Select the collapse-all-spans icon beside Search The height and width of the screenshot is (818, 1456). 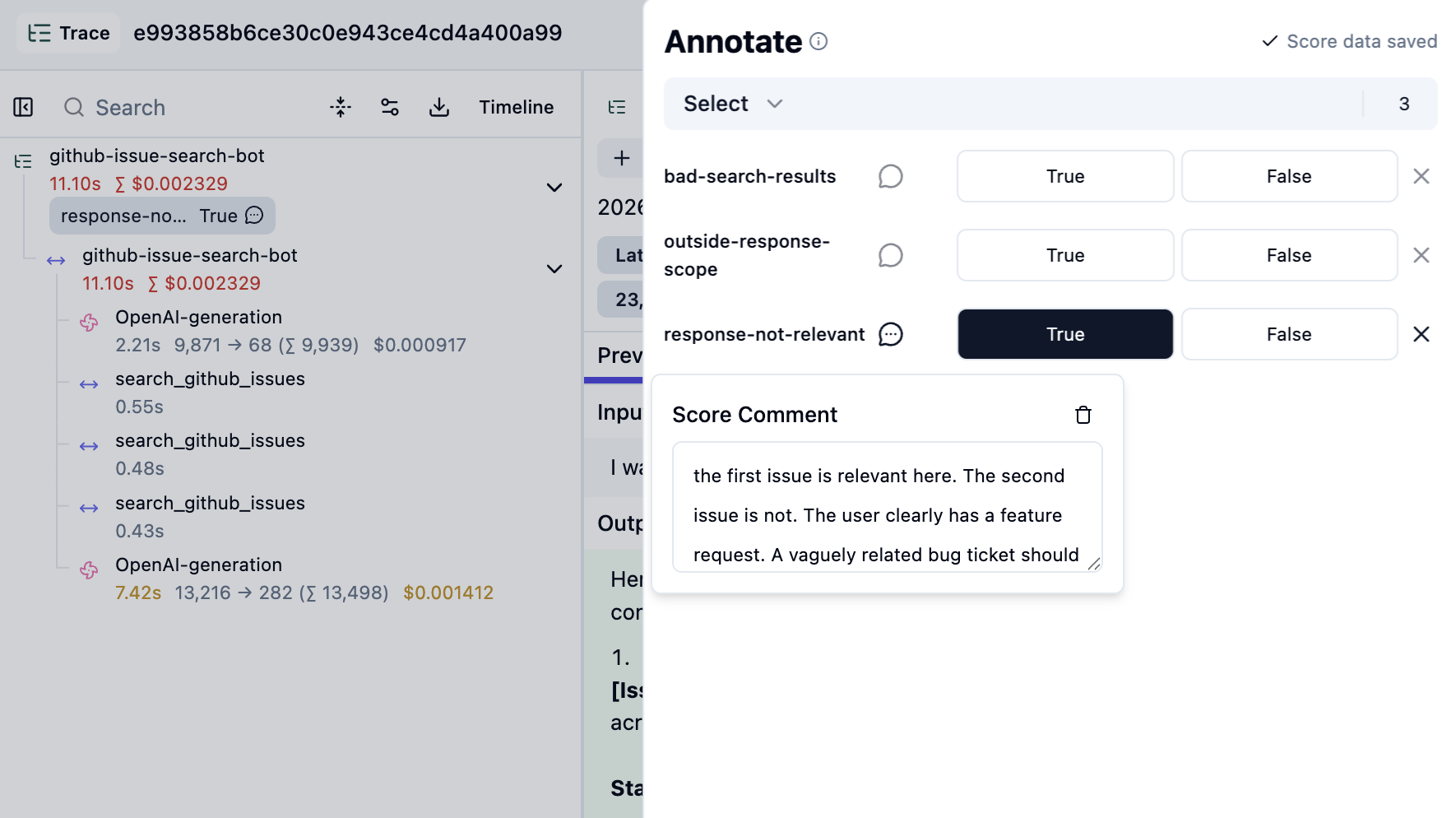340,107
